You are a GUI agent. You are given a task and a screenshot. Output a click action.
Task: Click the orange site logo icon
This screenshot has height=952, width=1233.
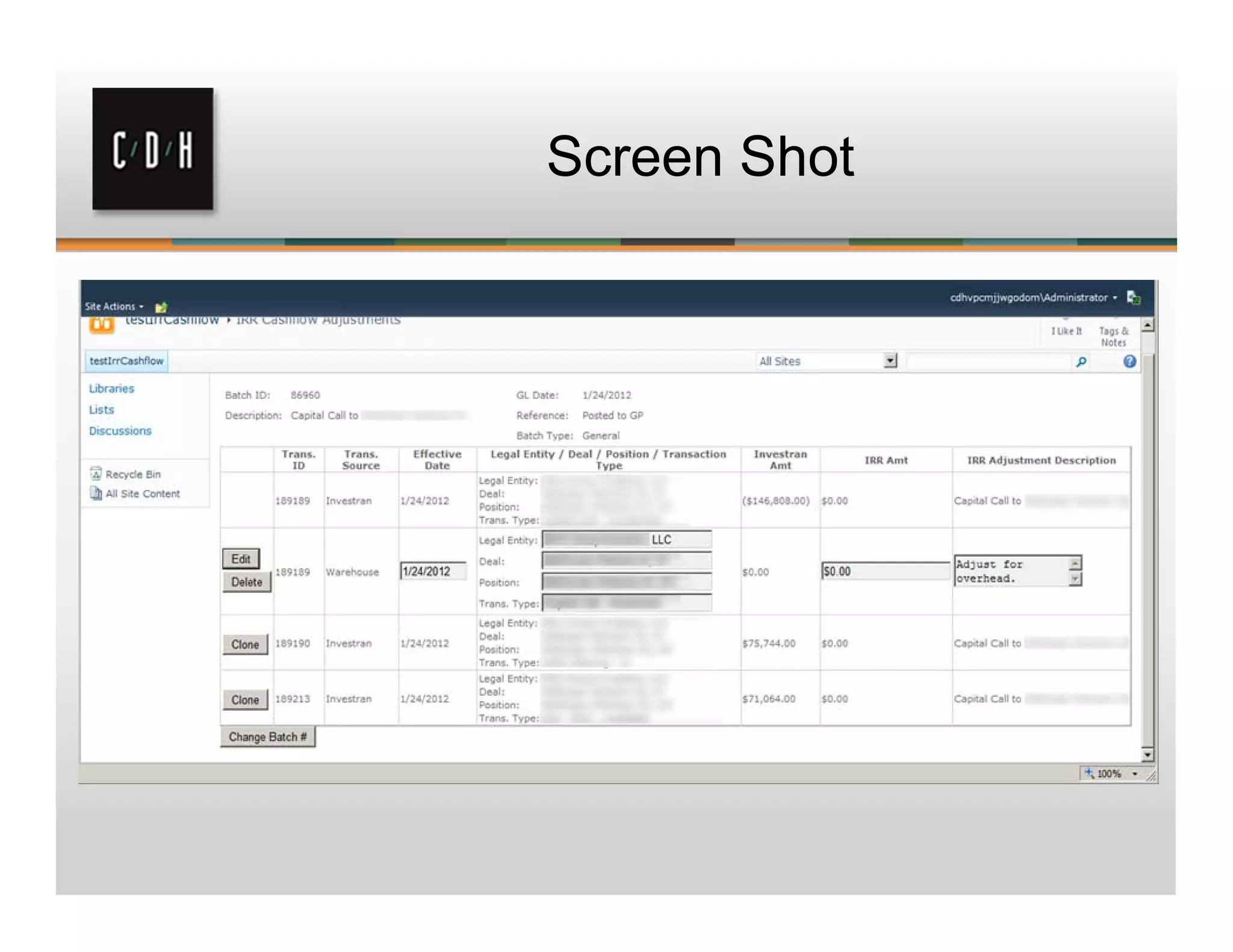[x=102, y=325]
